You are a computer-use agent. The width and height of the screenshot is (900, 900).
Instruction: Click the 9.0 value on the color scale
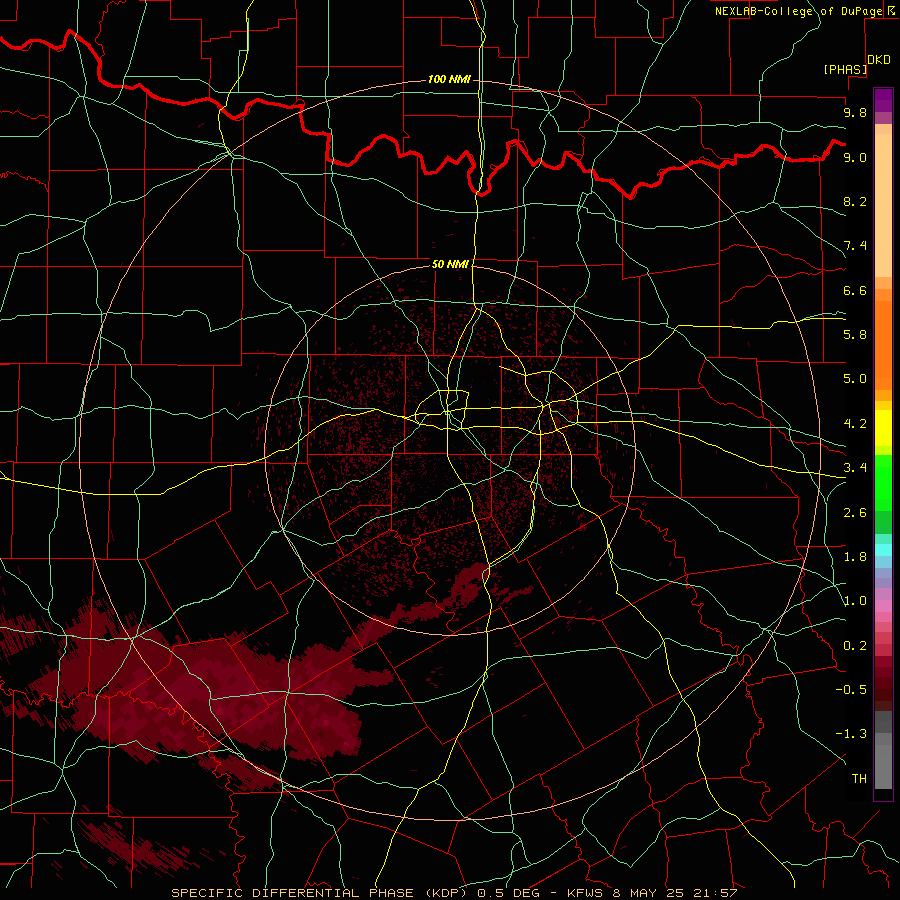(855, 157)
